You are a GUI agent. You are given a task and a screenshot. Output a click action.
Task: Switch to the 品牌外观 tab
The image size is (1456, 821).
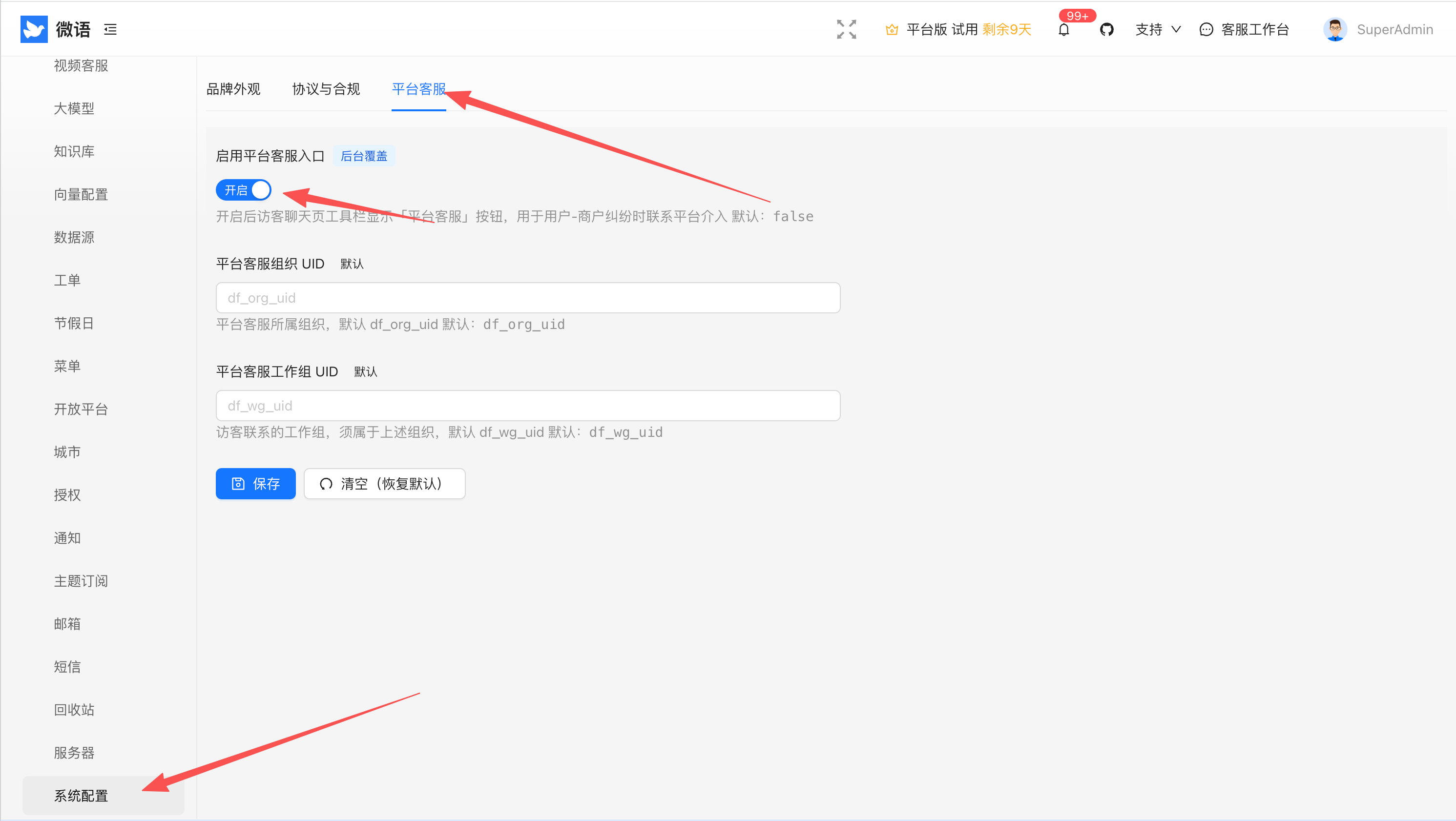tap(233, 89)
